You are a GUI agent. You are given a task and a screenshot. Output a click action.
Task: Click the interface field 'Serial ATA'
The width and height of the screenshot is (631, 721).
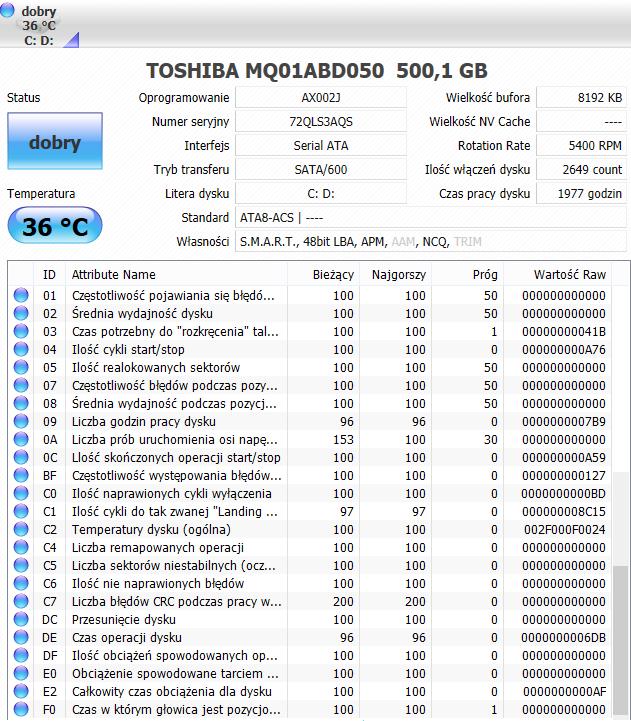click(x=321, y=145)
